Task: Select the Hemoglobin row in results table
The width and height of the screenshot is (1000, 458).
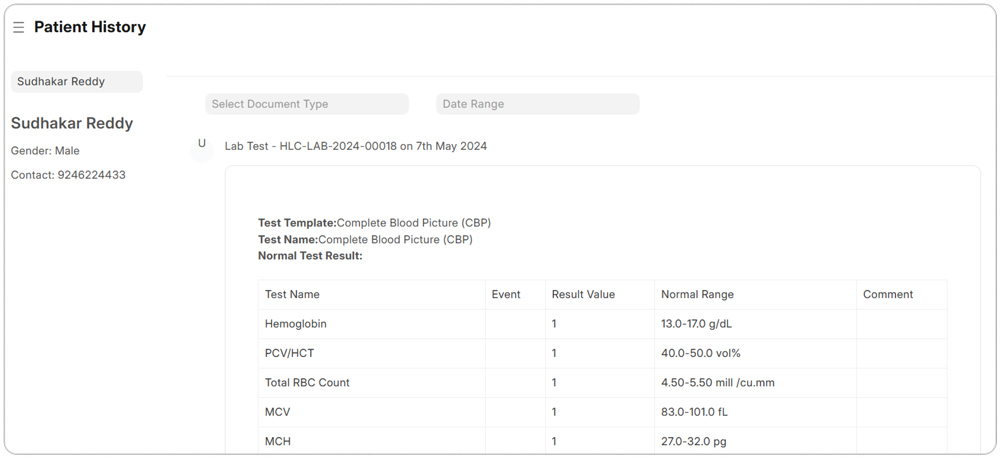Action: (296, 324)
